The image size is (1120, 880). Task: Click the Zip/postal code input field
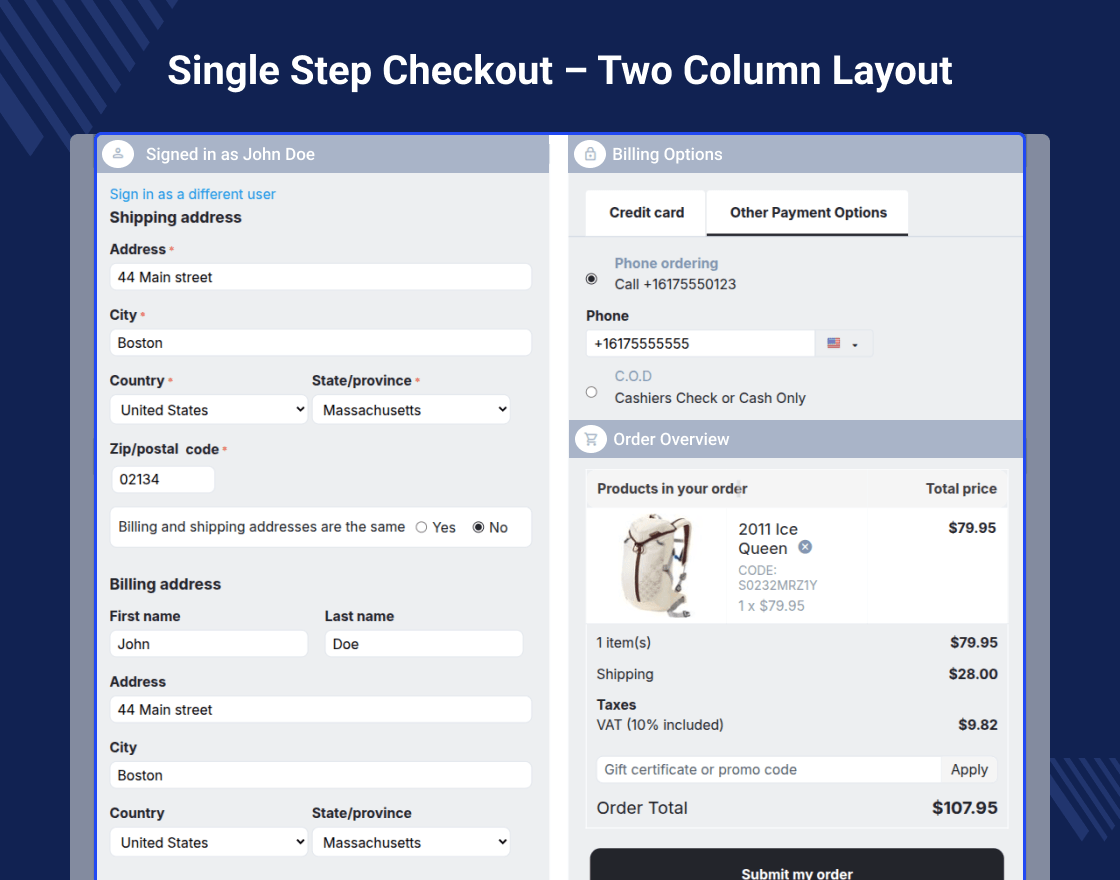click(163, 480)
